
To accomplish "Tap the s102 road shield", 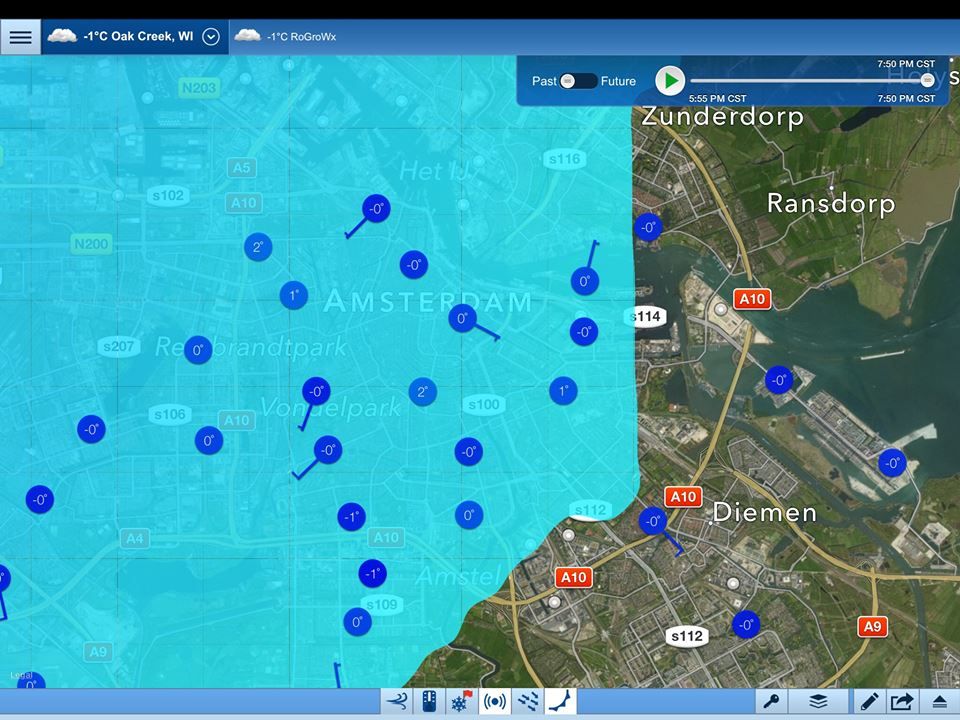I will coord(168,196).
